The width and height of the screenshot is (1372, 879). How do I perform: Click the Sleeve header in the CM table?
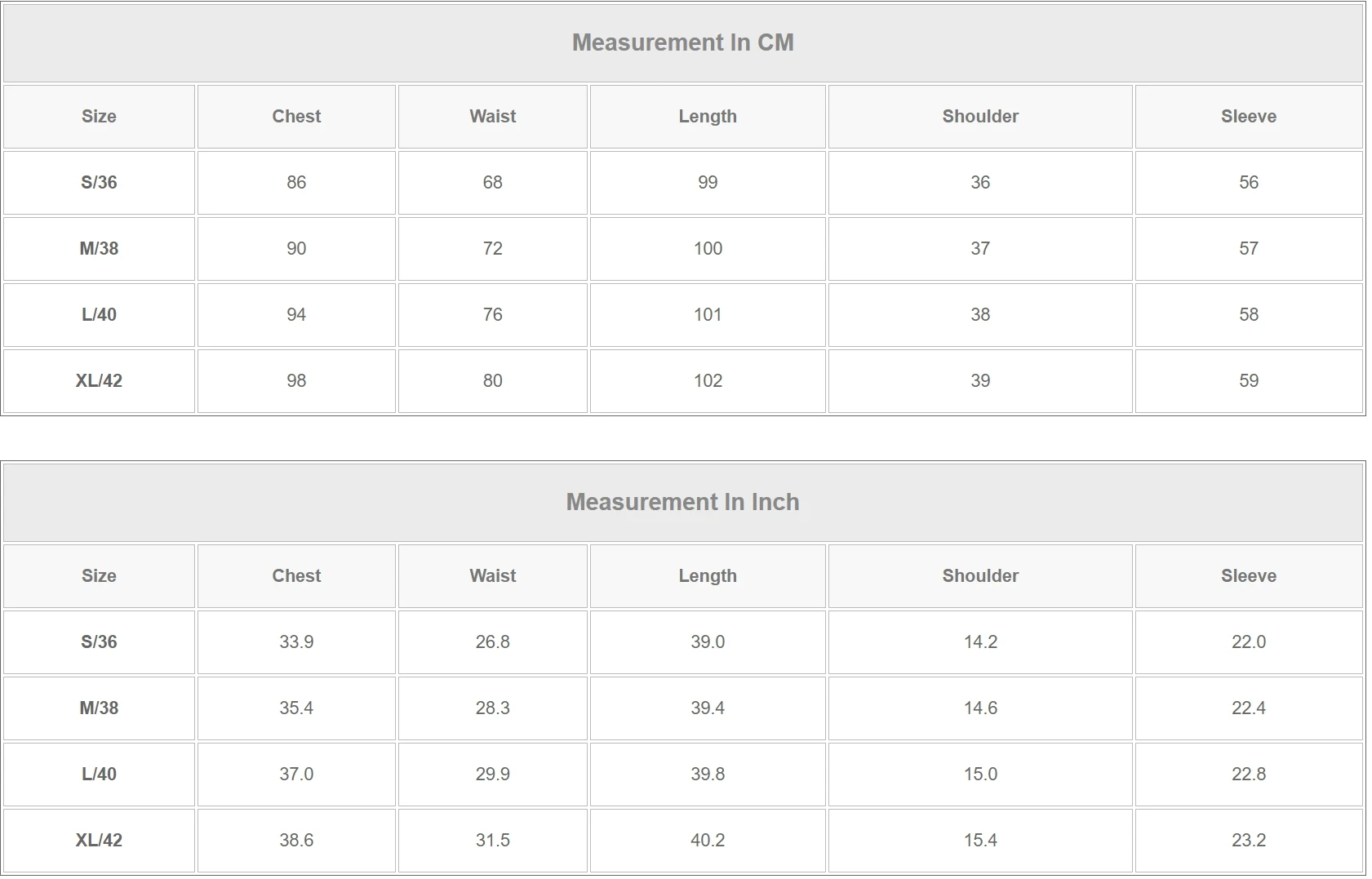[x=1248, y=117]
